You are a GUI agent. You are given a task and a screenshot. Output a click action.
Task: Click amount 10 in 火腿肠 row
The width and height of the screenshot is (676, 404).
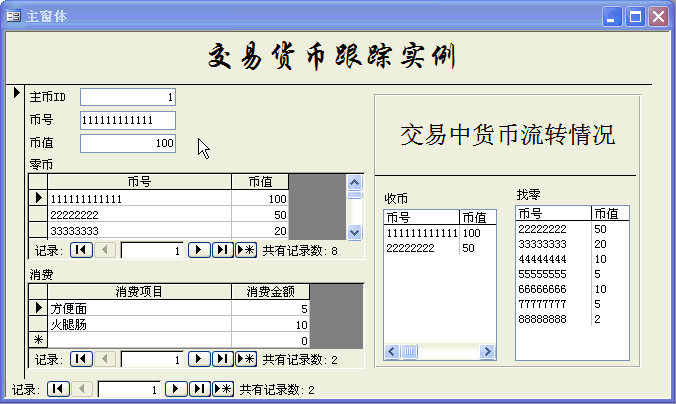(270, 324)
